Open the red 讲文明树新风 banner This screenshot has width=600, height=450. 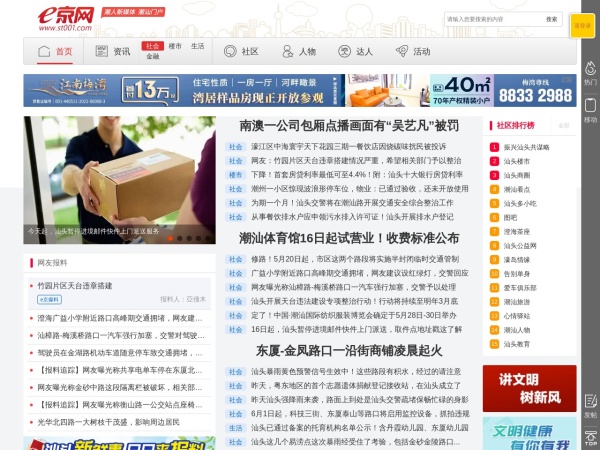point(530,388)
